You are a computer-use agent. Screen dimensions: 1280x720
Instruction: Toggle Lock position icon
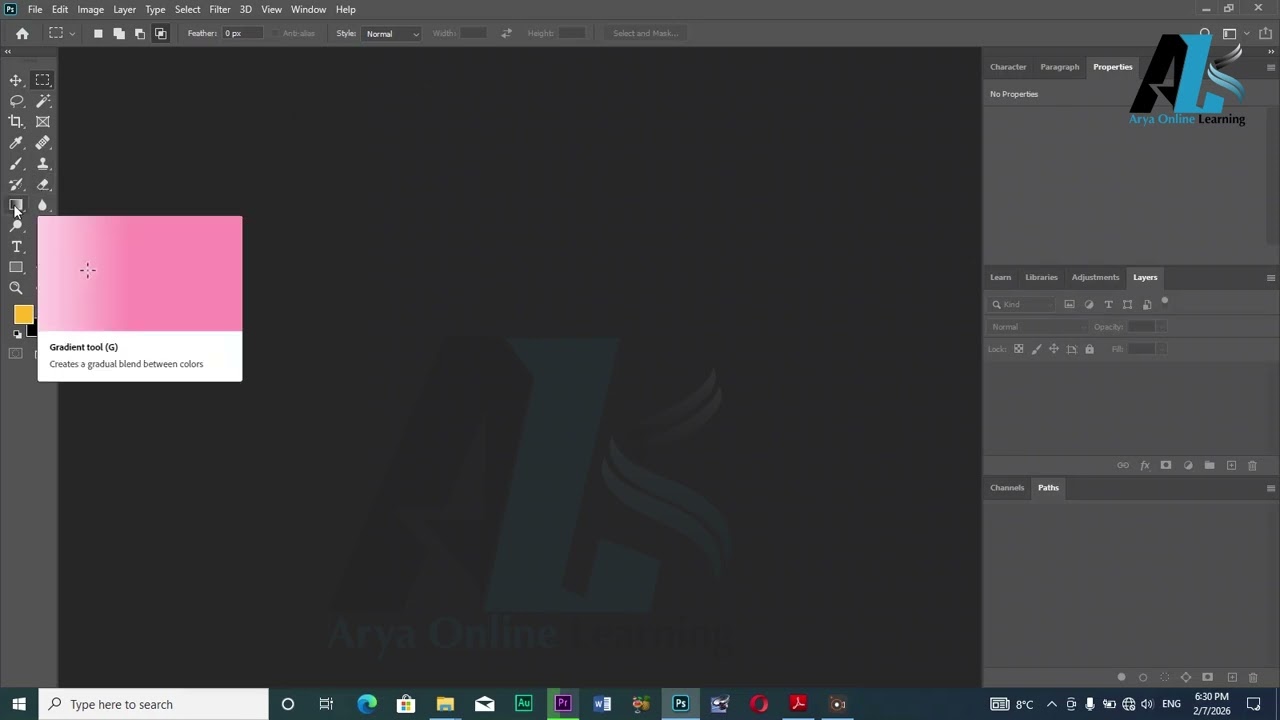coord(1054,349)
